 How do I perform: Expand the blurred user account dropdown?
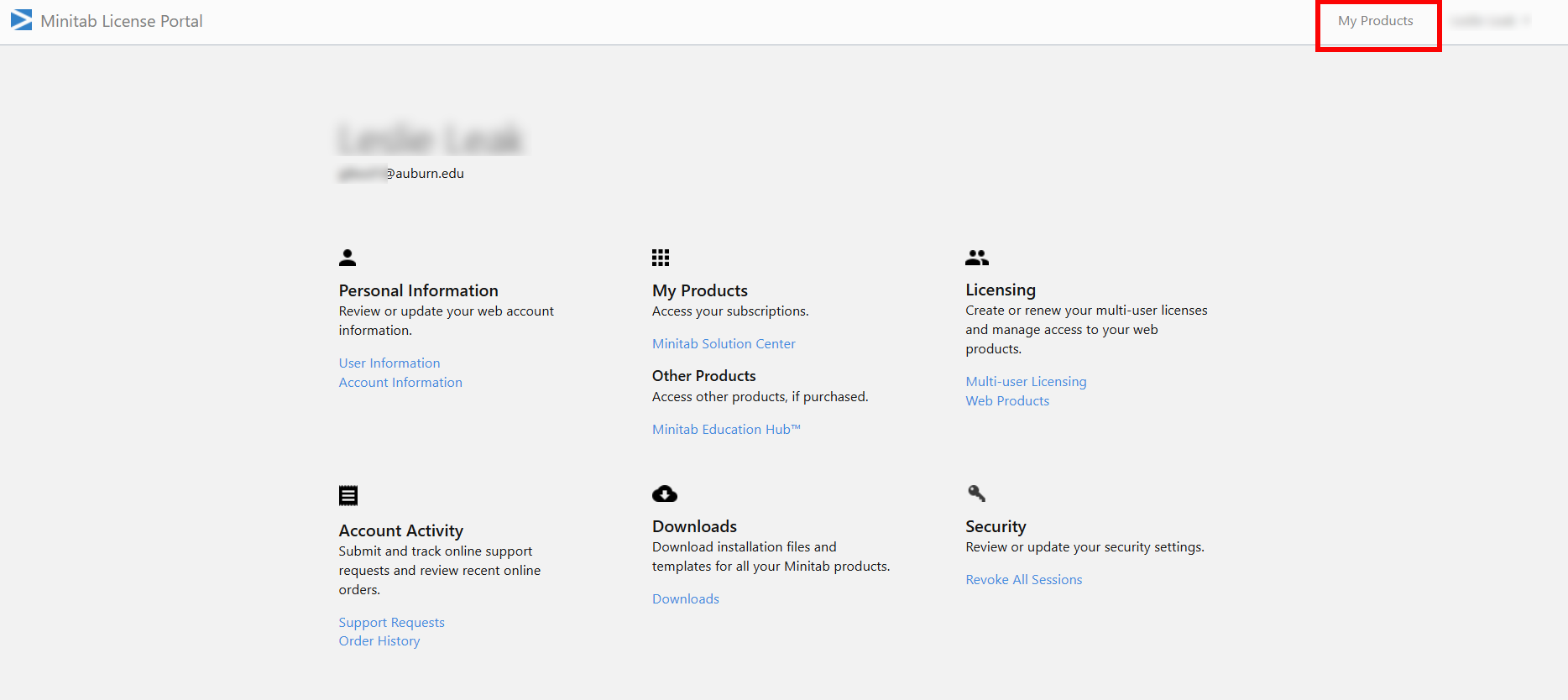pos(1491,21)
